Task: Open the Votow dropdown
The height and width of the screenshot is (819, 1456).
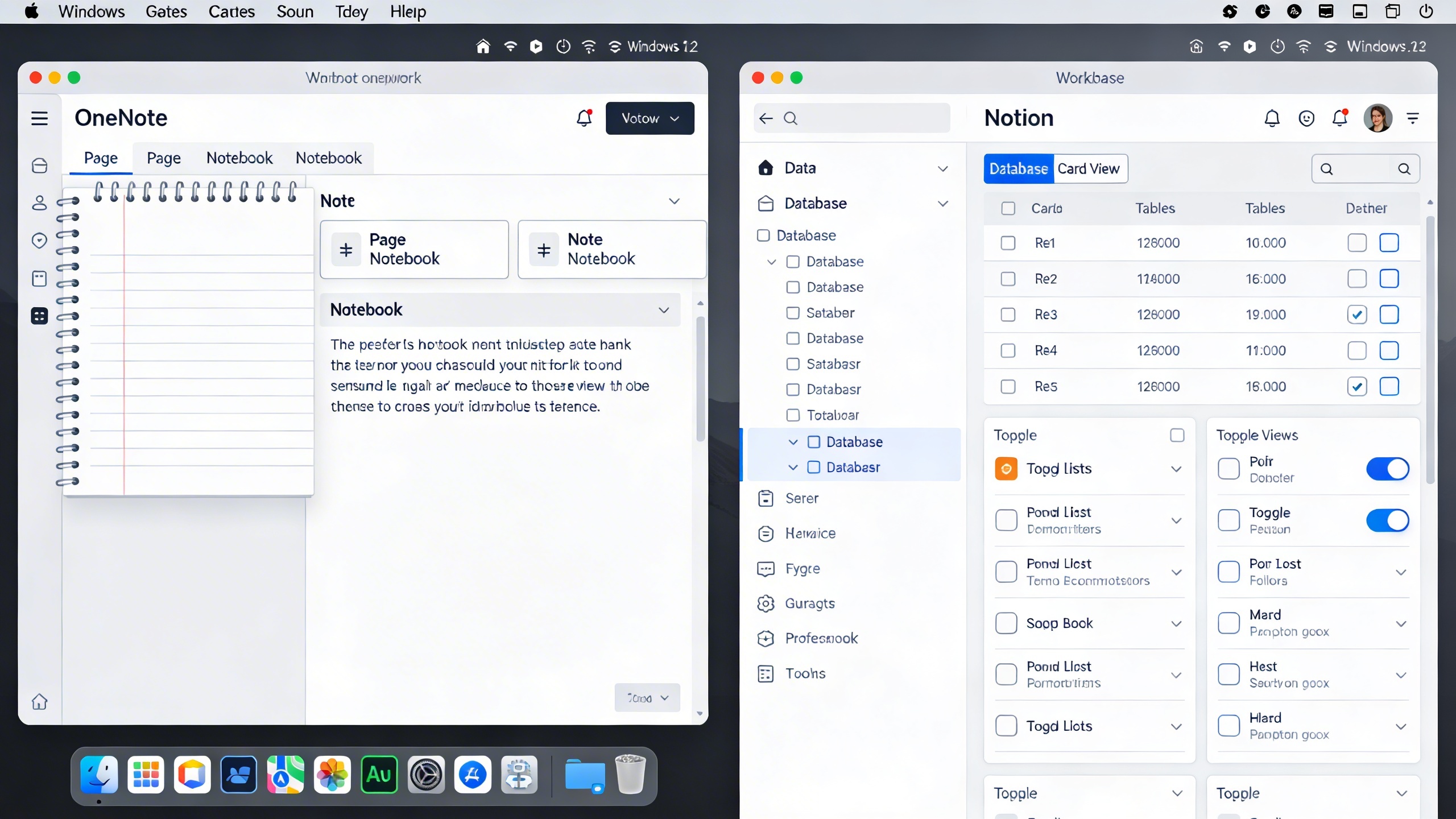Action: tap(650, 118)
